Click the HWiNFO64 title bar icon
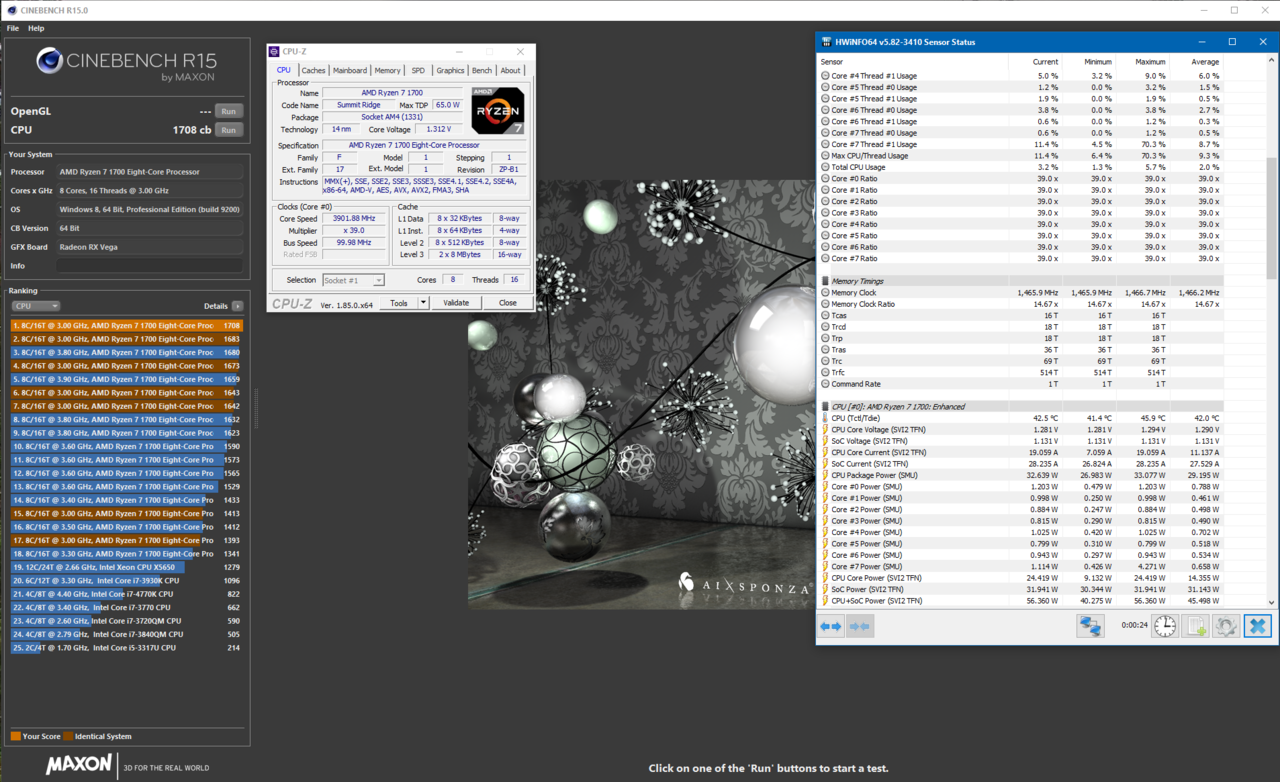 826,42
